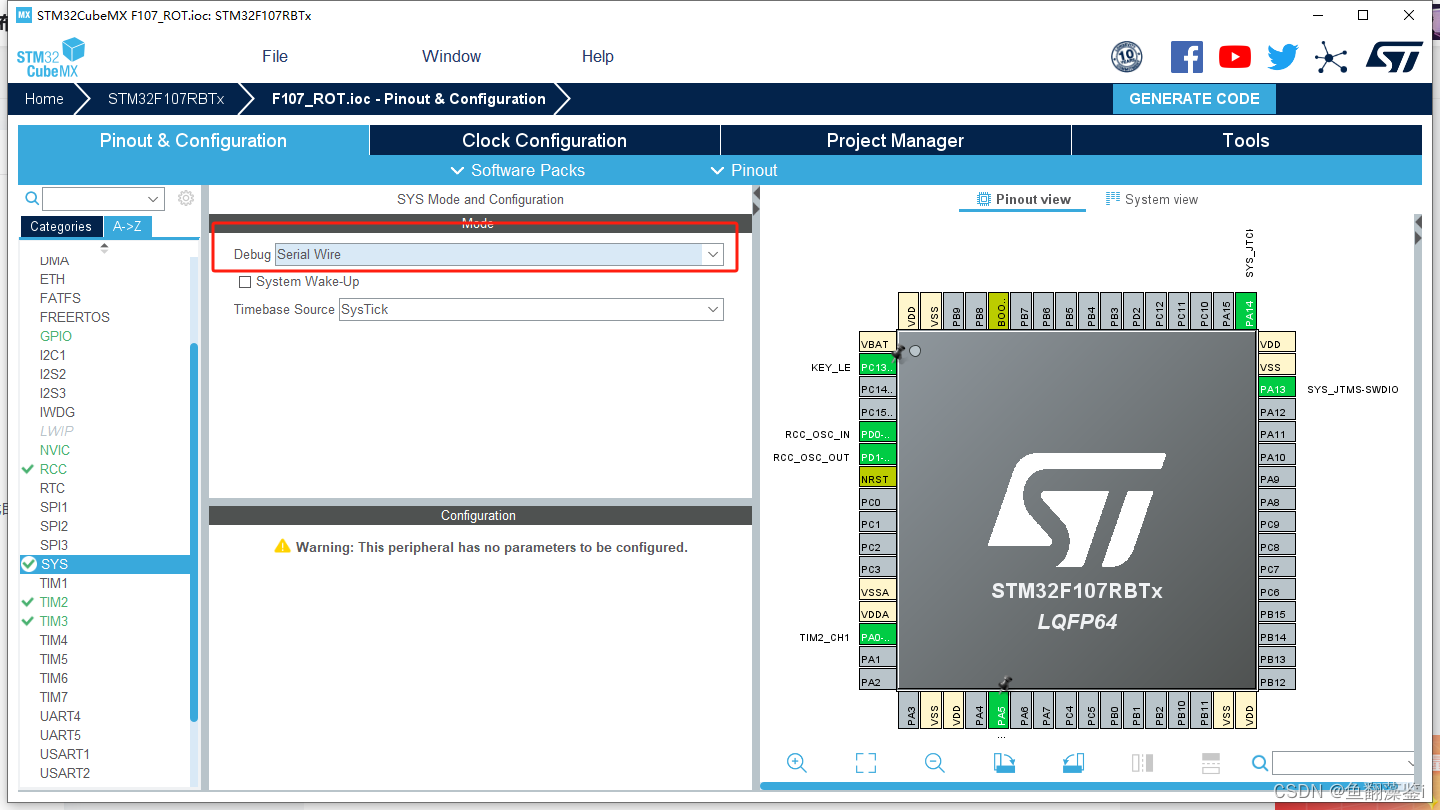Viewport: 1440px width, 810px height.
Task: Switch to the Clock Configuration tab
Action: click(x=545, y=140)
